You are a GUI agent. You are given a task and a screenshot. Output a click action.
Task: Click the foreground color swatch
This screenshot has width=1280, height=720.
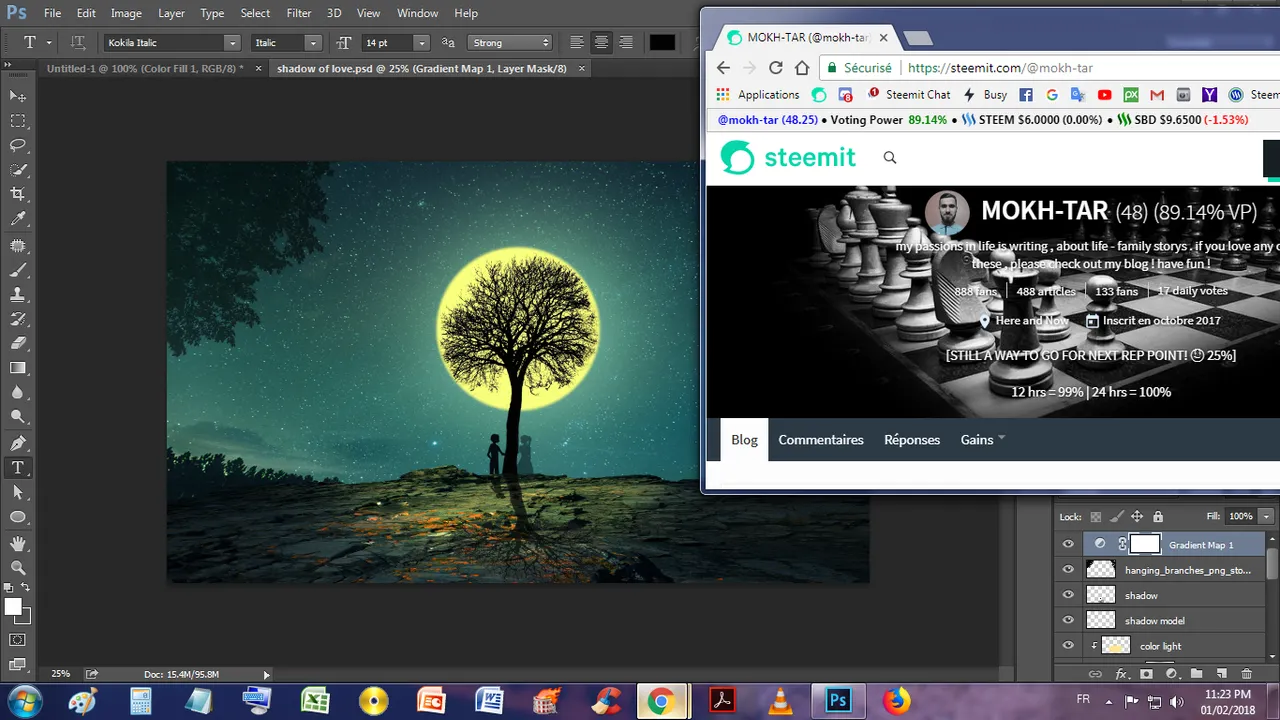coord(13,607)
